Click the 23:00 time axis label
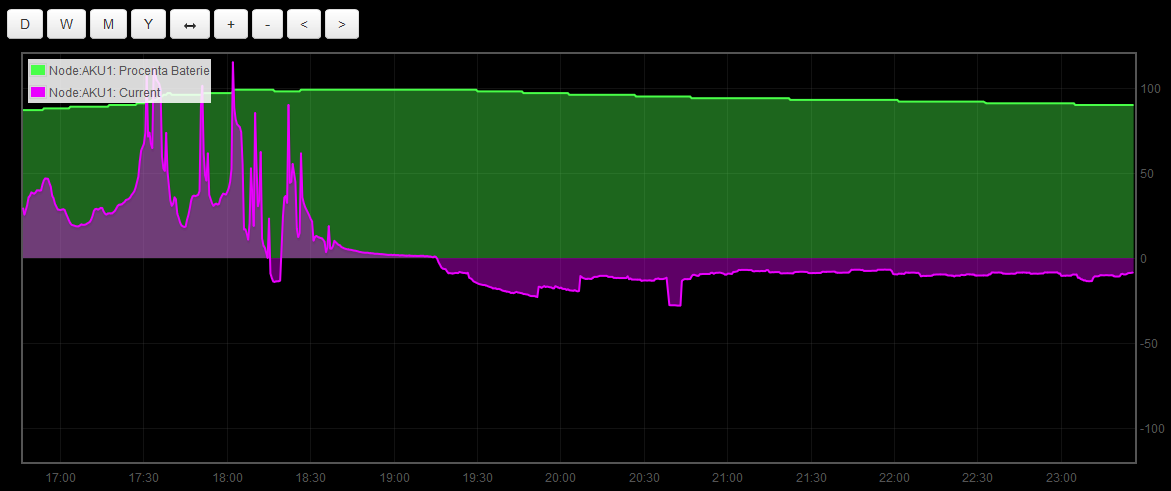 (1061, 478)
